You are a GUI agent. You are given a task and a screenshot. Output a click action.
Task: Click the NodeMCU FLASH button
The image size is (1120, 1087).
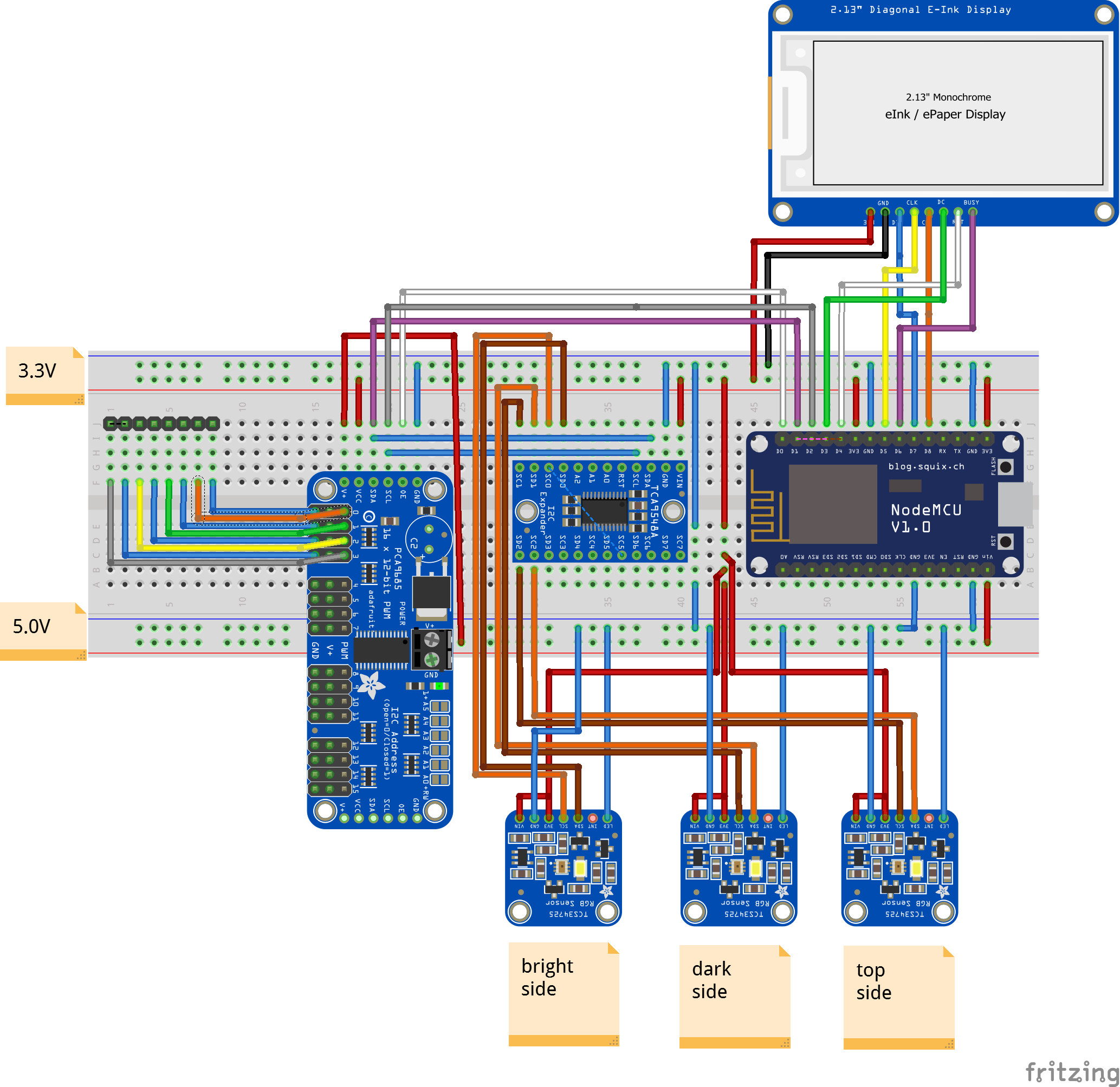[x=1006, y=467]
